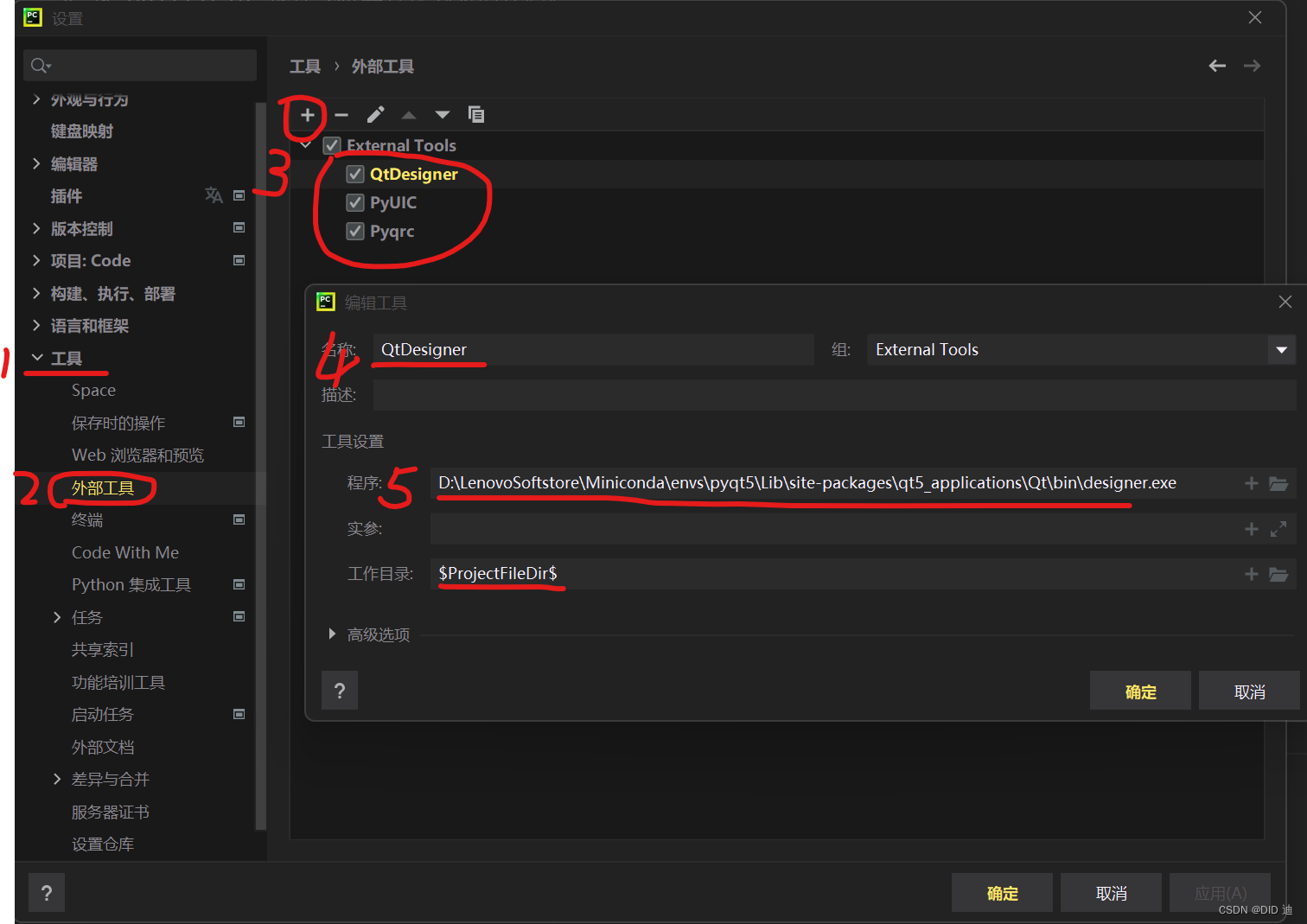Expand the 版本控制 category
This screenshot has height=924, width=1307.
(x=36, y=228)
